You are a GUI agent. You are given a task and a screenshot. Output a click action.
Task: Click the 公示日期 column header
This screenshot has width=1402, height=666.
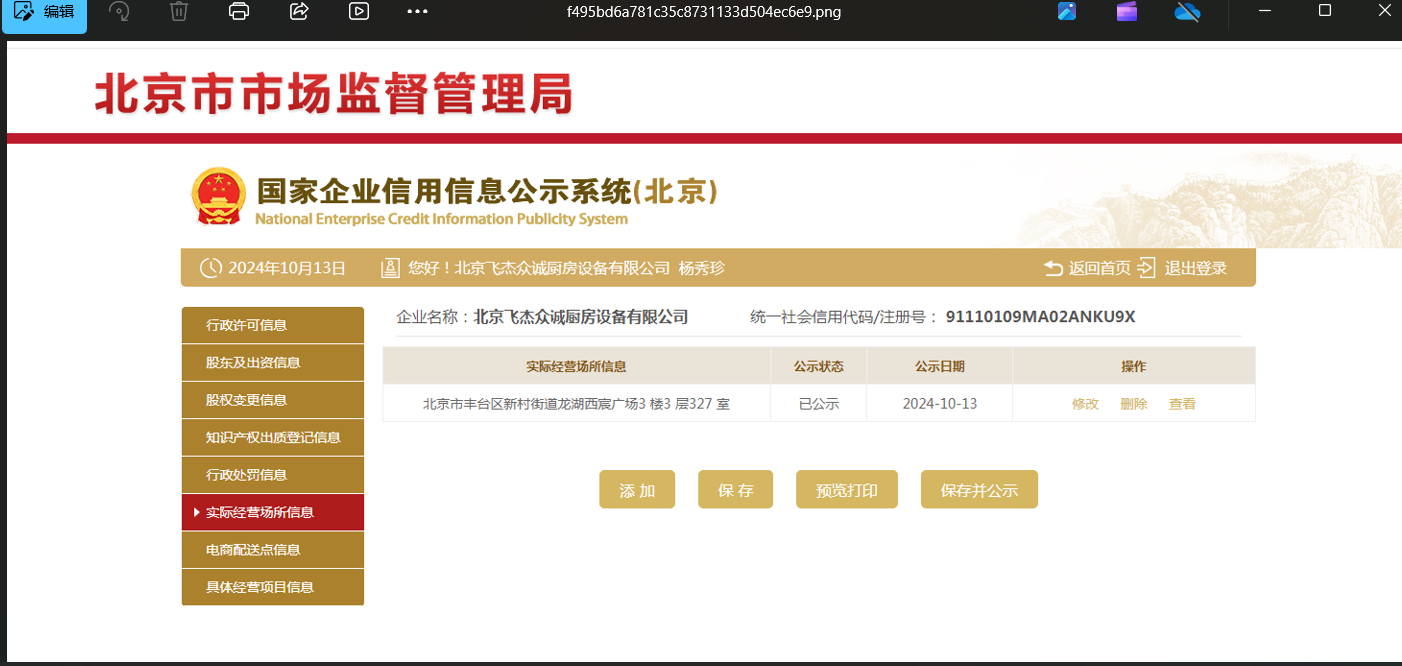tap(940, 366)
